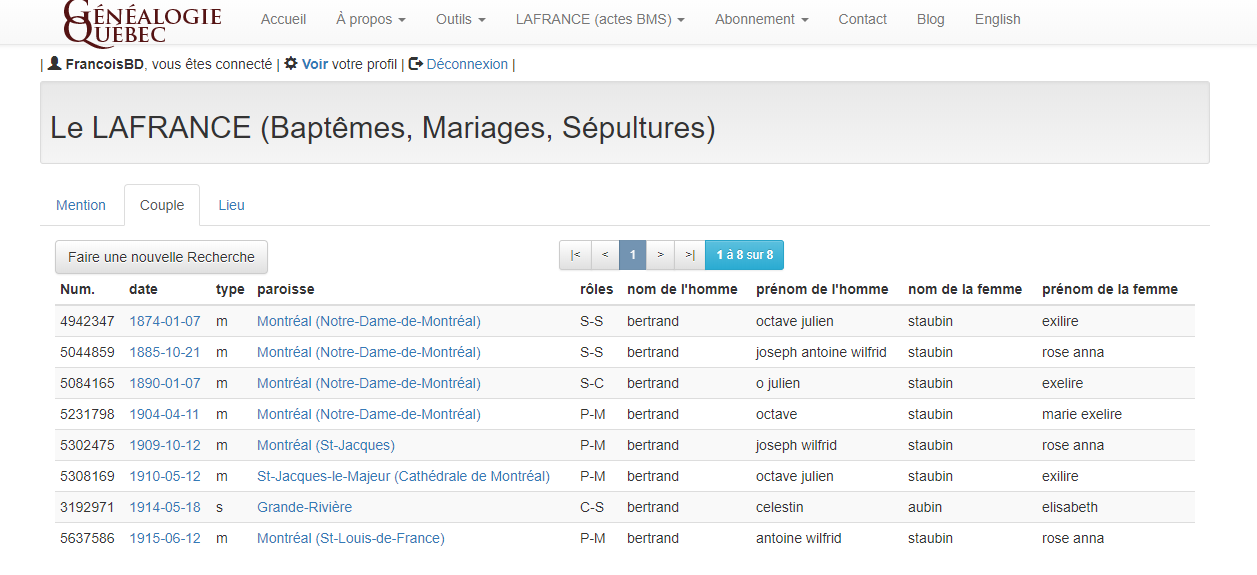Click Montréal (St-Jacques) parish link
This screenshot has height=575, width=1257.
coord(326,445)
